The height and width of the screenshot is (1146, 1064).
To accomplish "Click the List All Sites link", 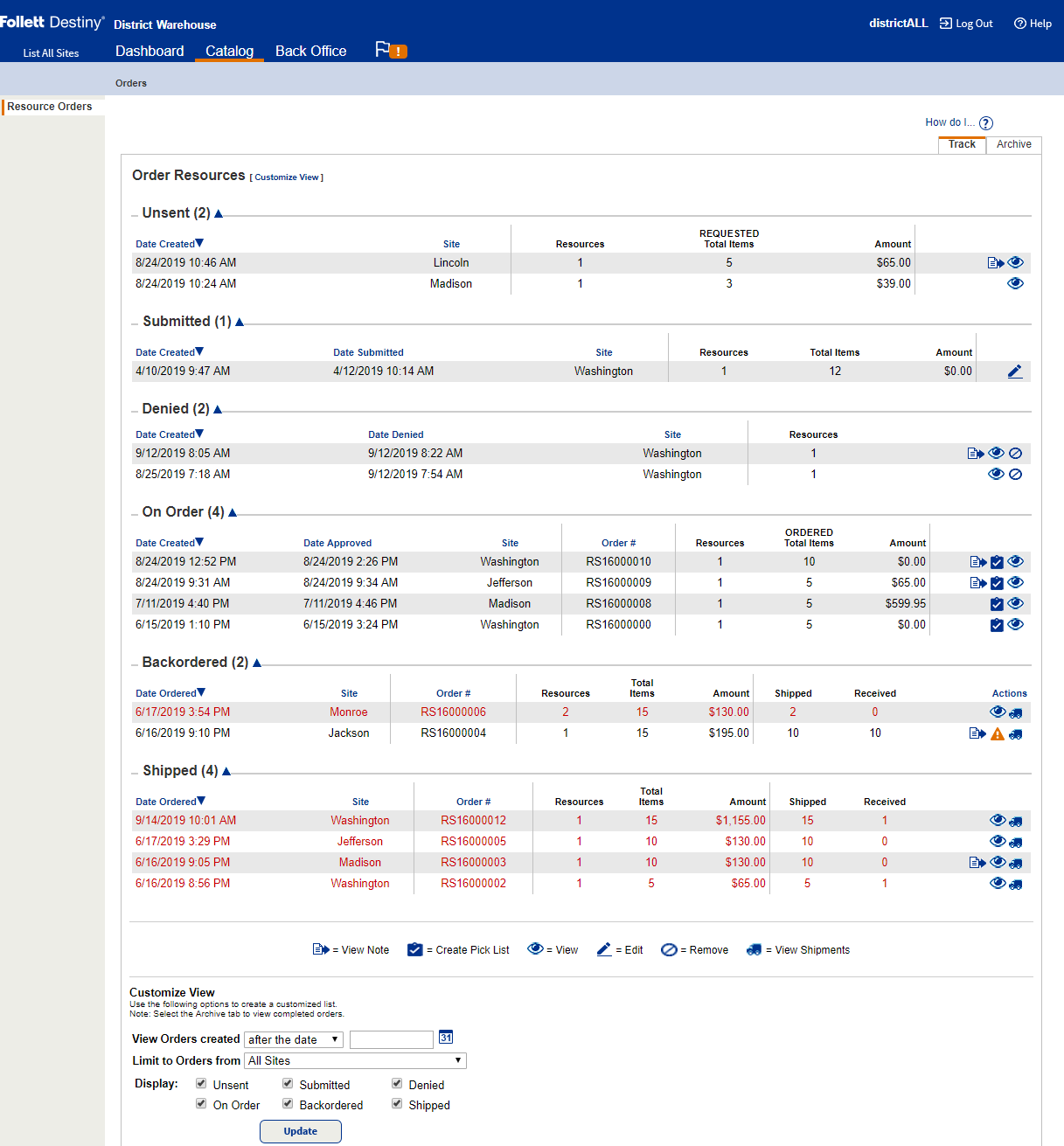I will pos(51,53).
